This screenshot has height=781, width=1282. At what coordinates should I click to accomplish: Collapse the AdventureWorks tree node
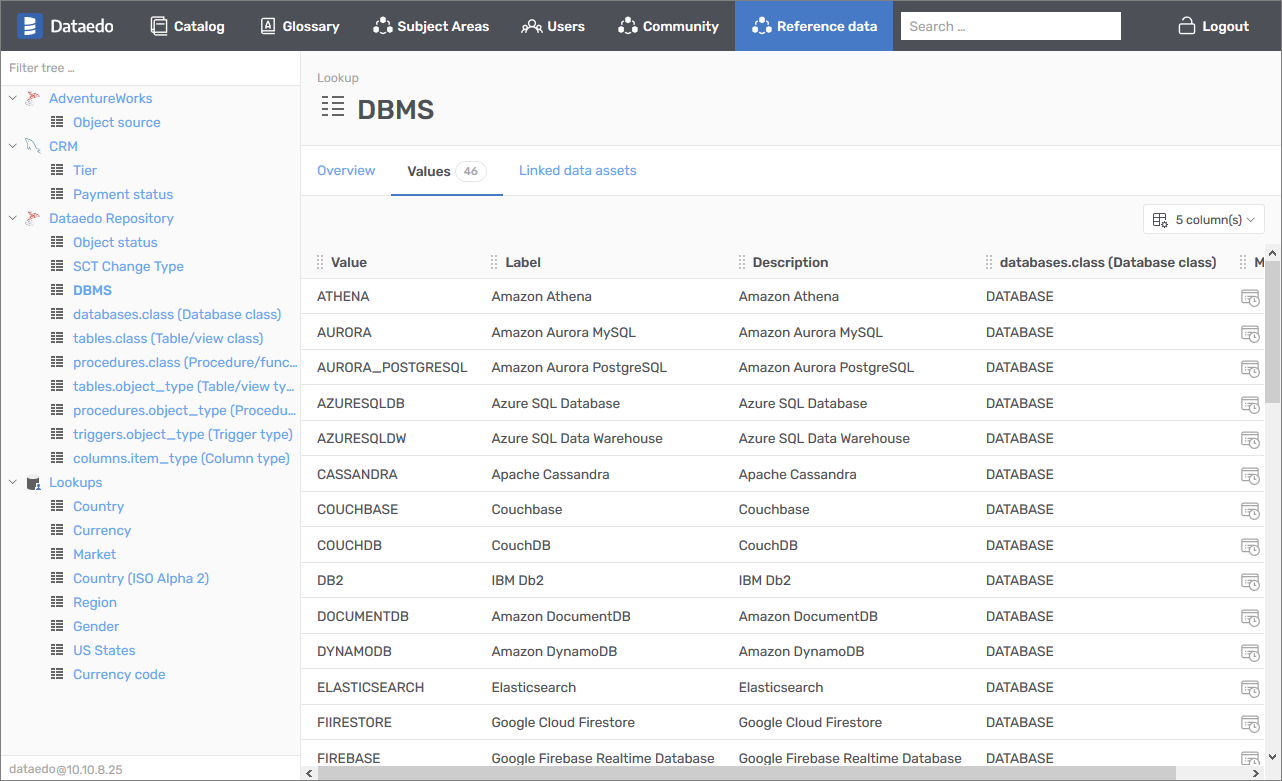click(13, 98)
